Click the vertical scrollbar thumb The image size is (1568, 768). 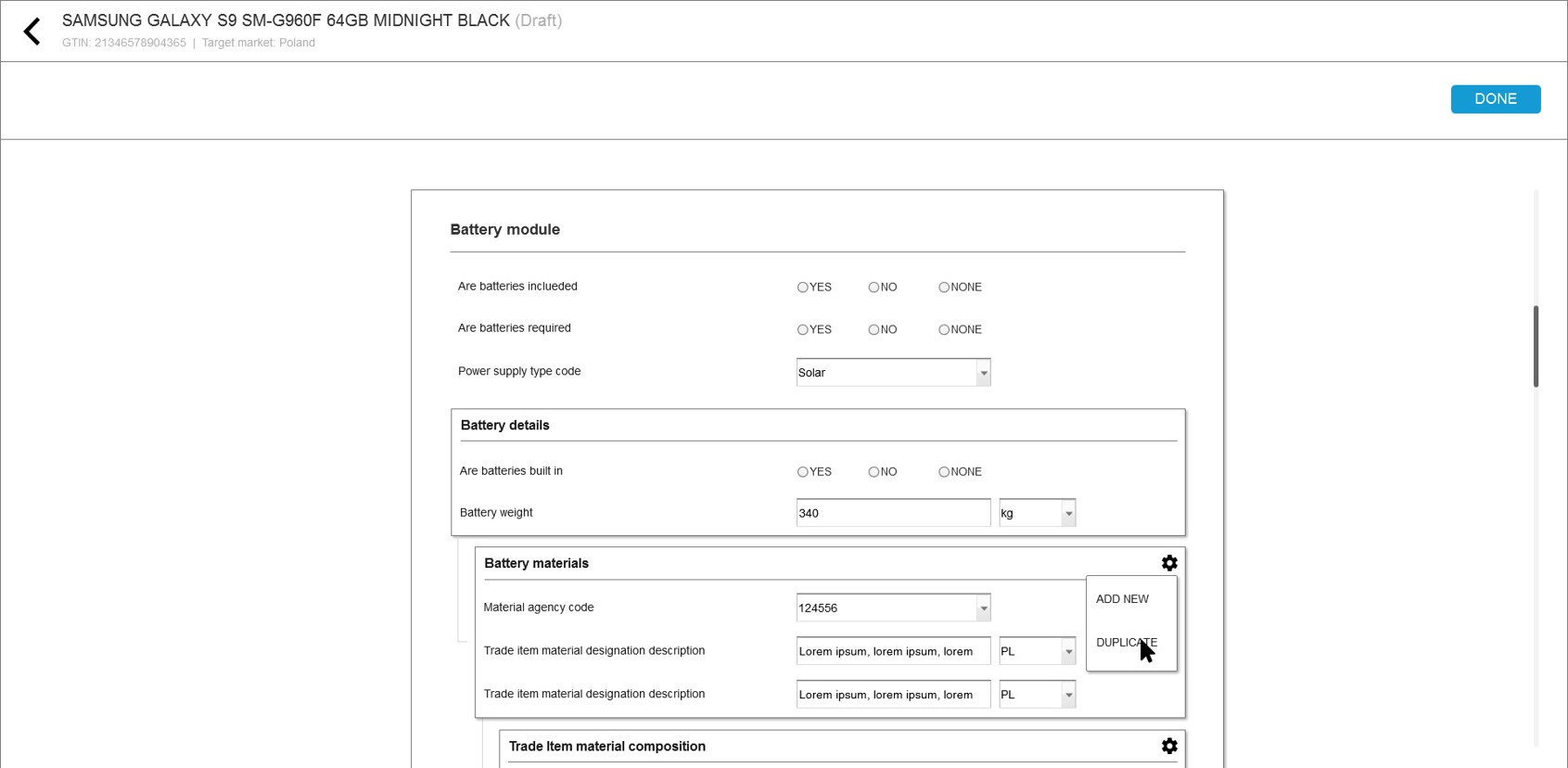click(x=1536, y=346)
